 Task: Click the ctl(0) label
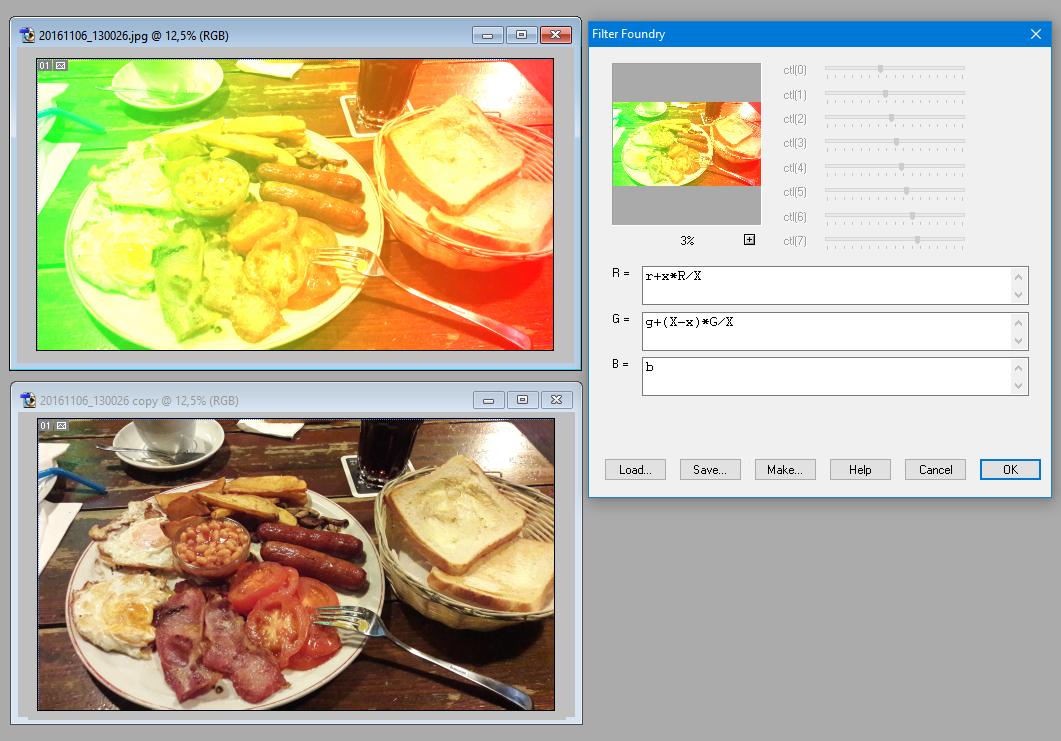pyautogui.click(x=794, y=70)
